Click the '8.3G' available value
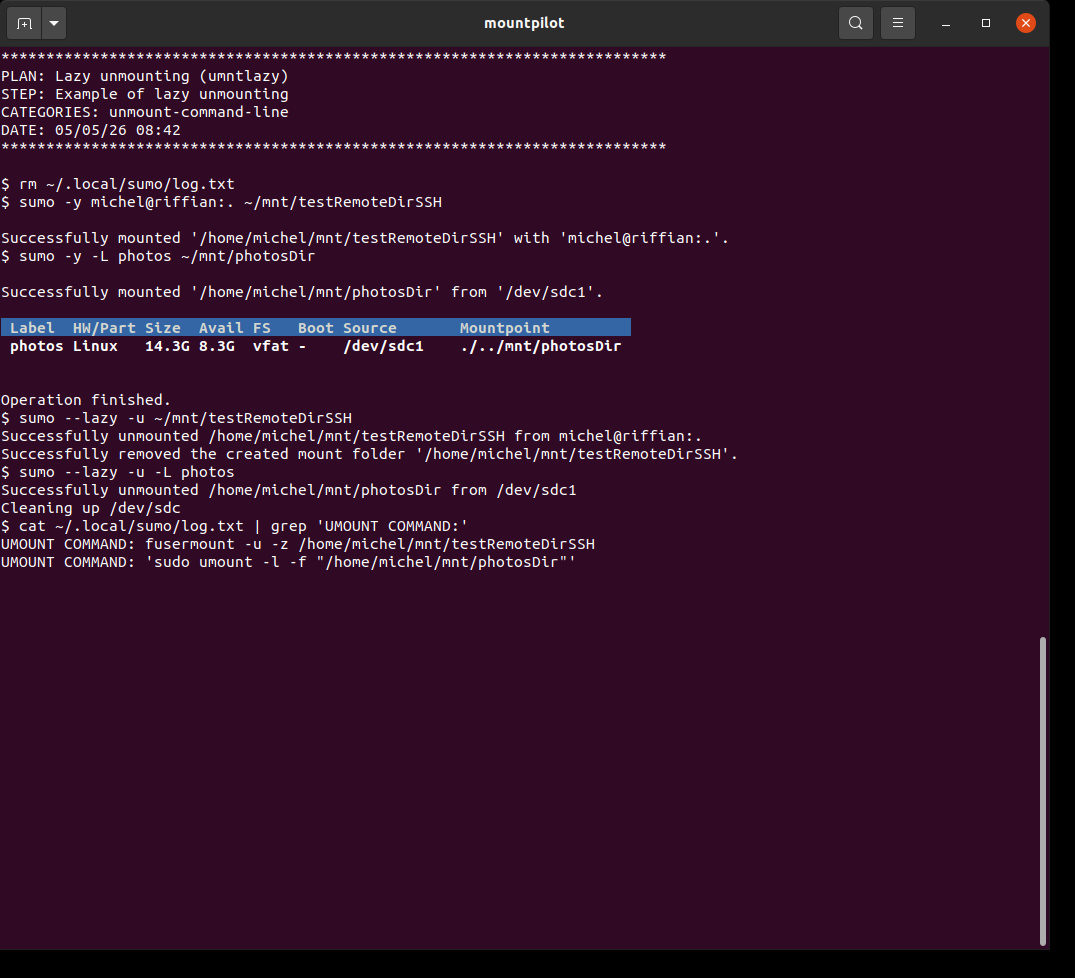Viewport: 1075px width, 978px height. pyautogui.click(x=217, y=346)
